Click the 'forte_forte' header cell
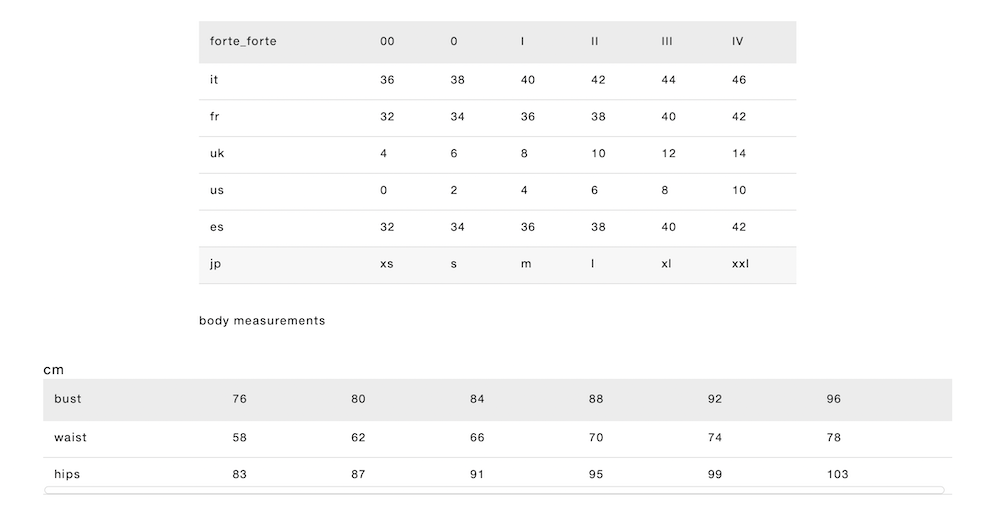The width and height of the screenshot is (1000, 514). pos(243,42)
